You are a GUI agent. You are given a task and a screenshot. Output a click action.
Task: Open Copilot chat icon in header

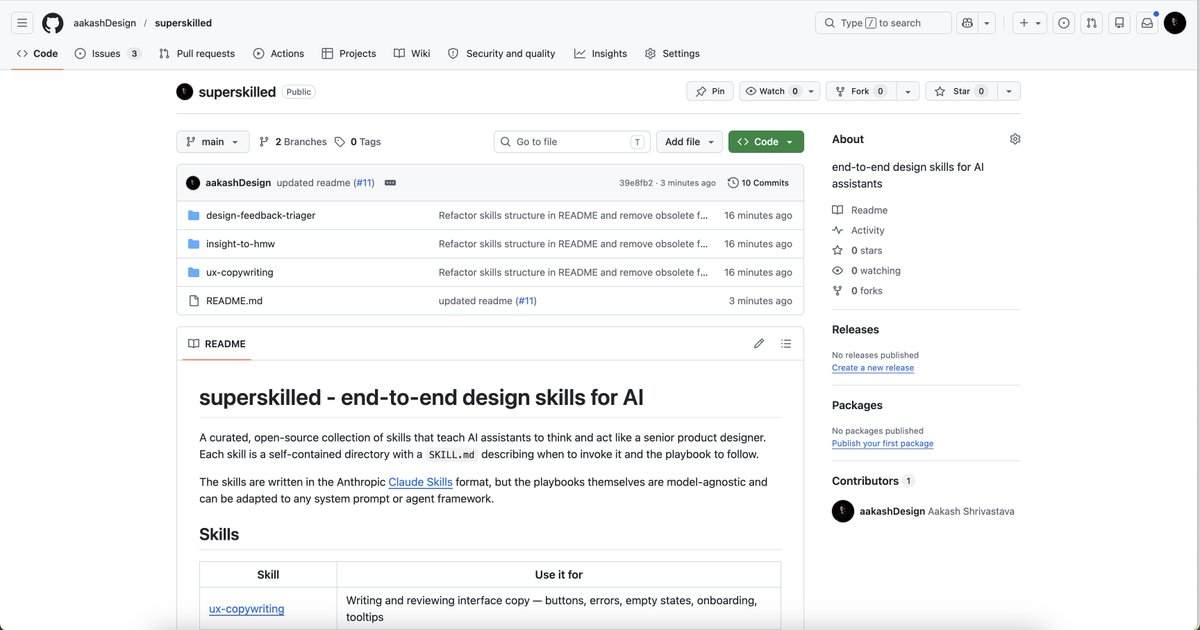[x=967, y=22]
